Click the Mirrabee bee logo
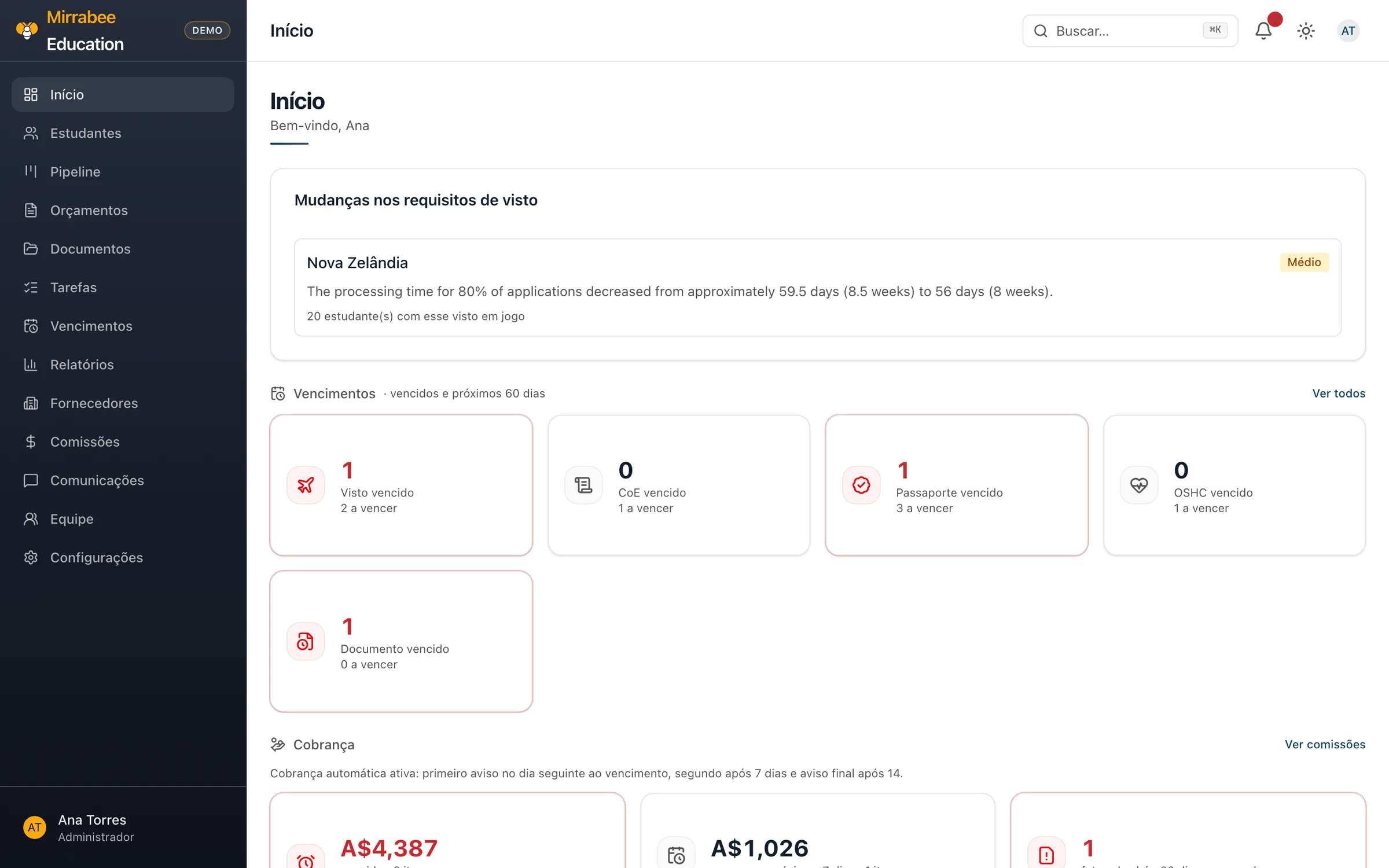 (27, 30)
